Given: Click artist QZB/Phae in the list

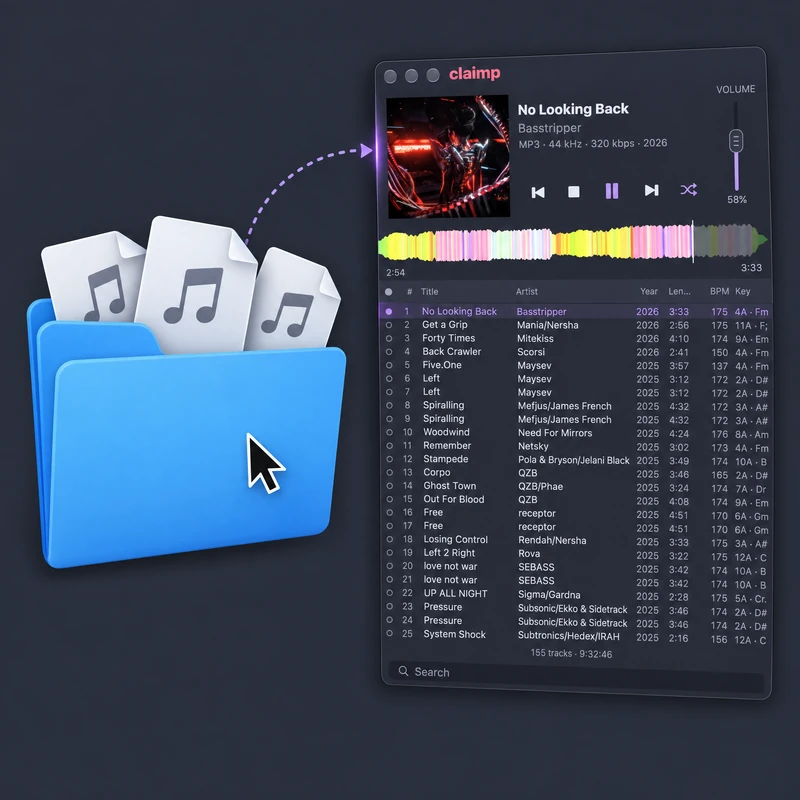Looking at the screenshot, I should tap(540, 487).
